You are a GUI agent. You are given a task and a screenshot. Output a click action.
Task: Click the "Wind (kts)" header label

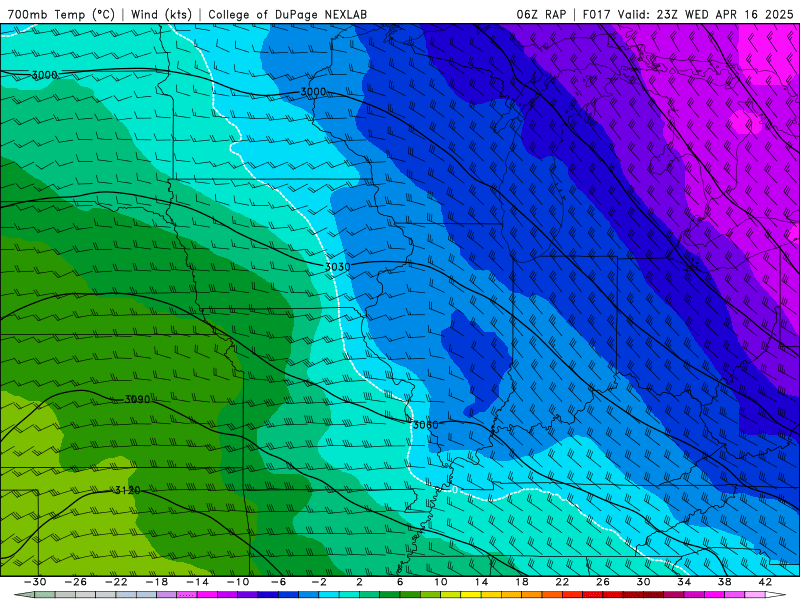pyautogui.click(x=161, y=14)
